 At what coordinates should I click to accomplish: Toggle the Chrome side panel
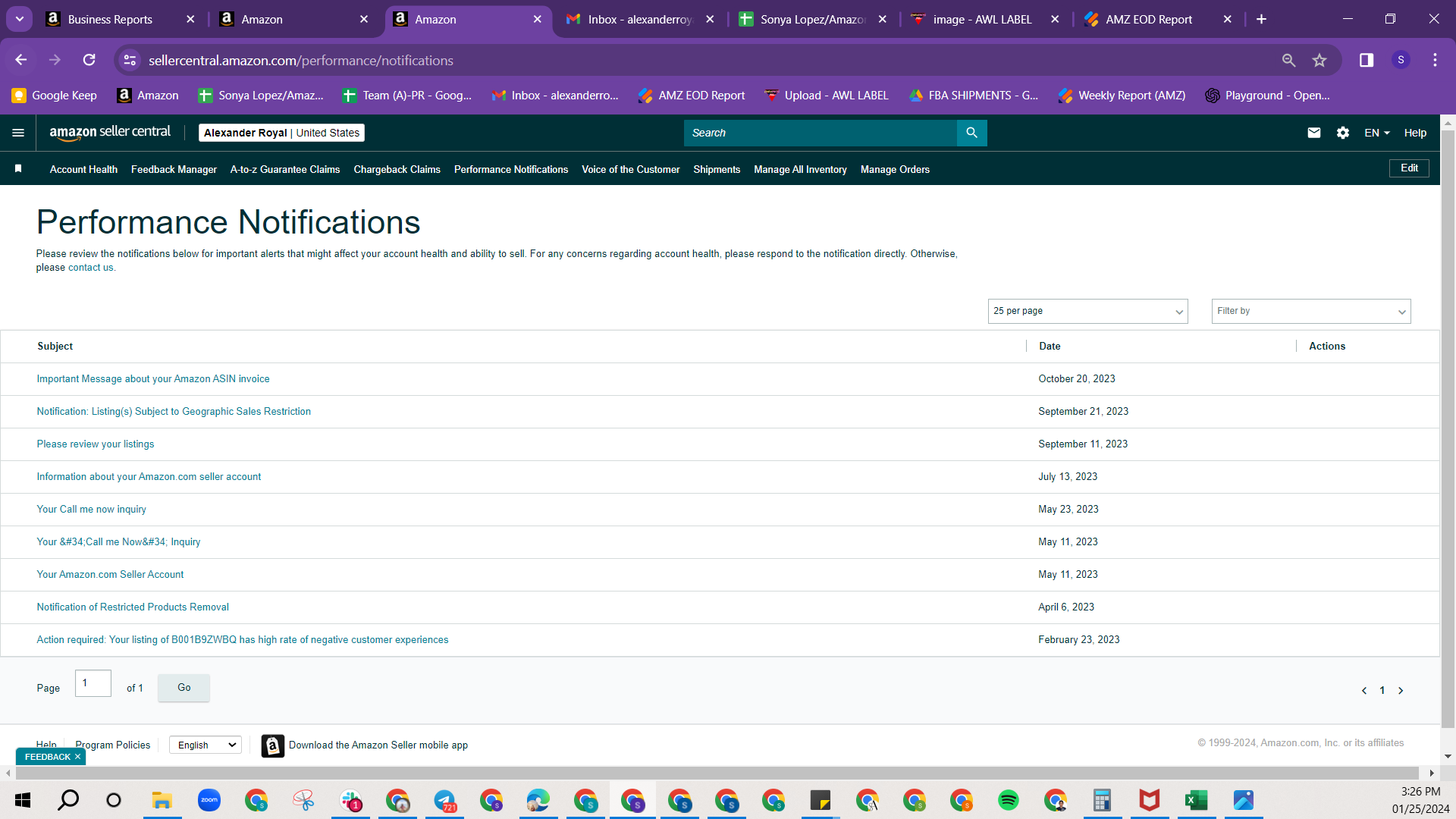[1367, 60]
